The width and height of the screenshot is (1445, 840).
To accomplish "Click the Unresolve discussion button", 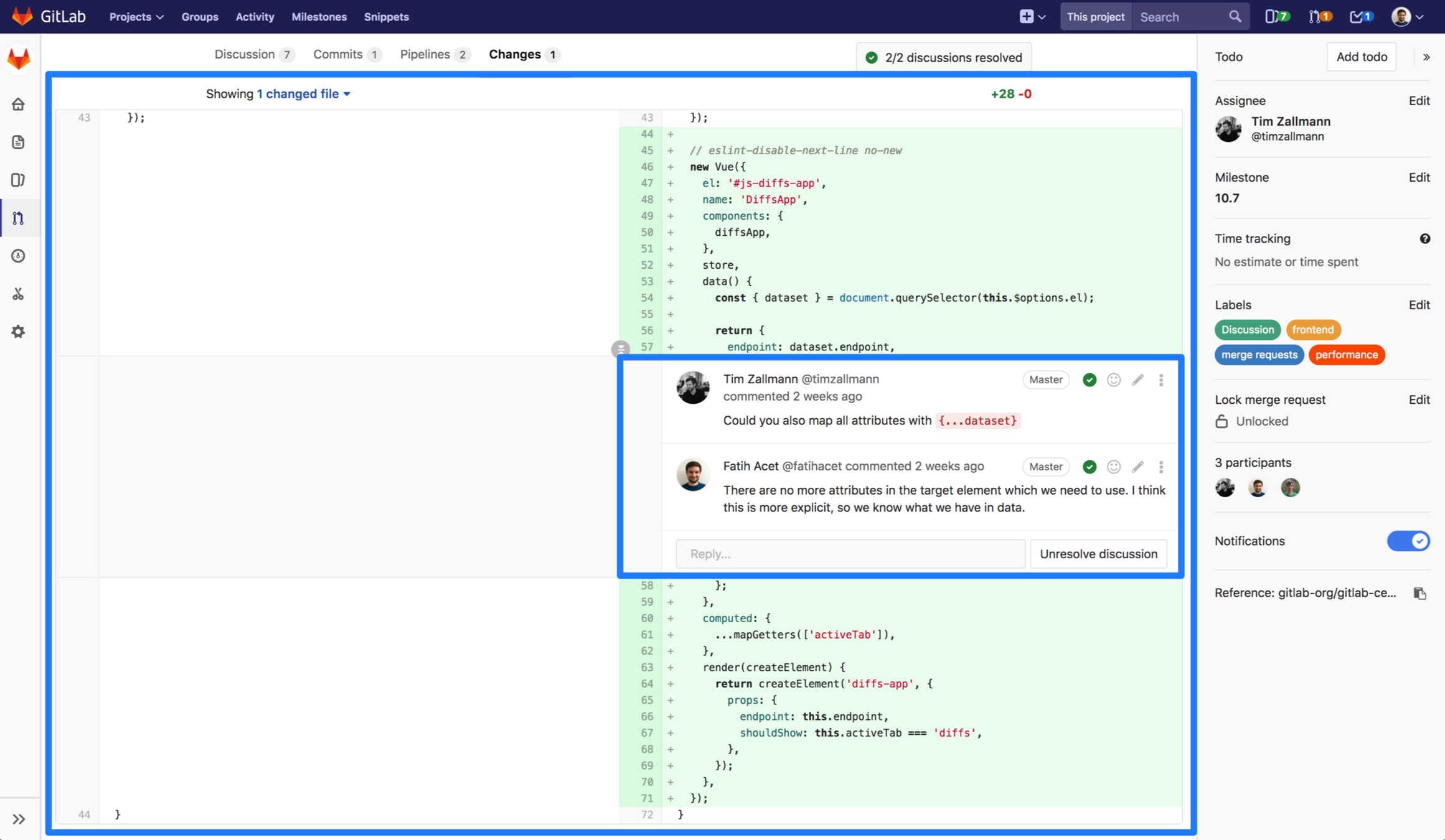I will (x=1098, y=554).
